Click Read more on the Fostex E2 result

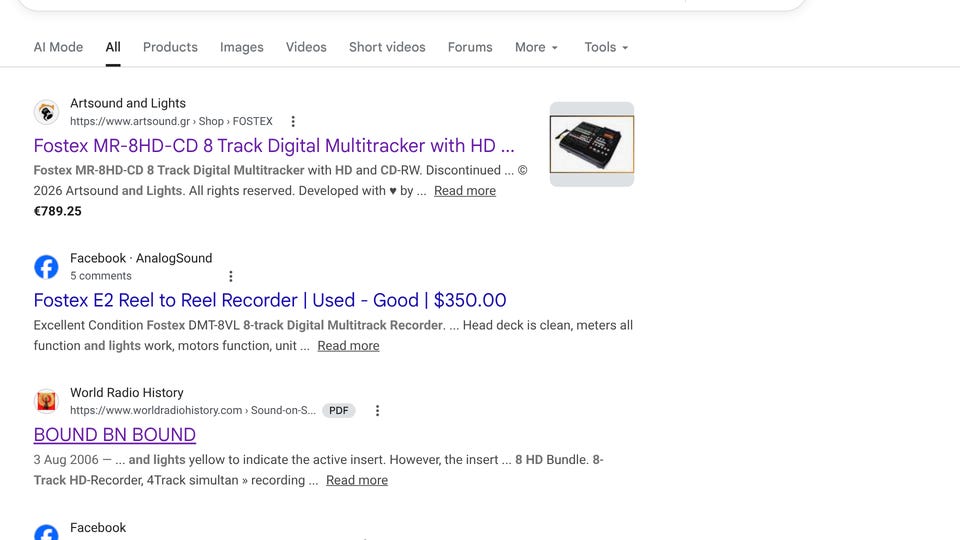point(348,346)
